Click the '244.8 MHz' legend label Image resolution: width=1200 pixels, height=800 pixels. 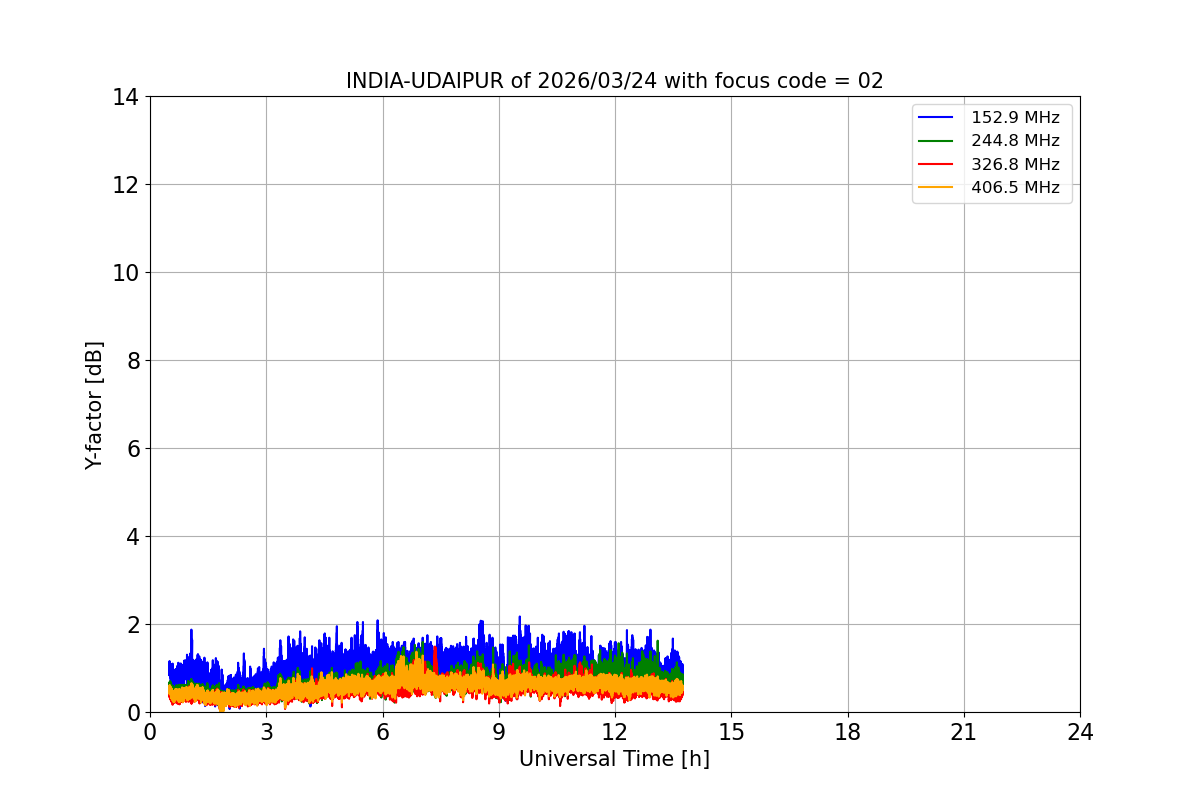click(1015, 141)
